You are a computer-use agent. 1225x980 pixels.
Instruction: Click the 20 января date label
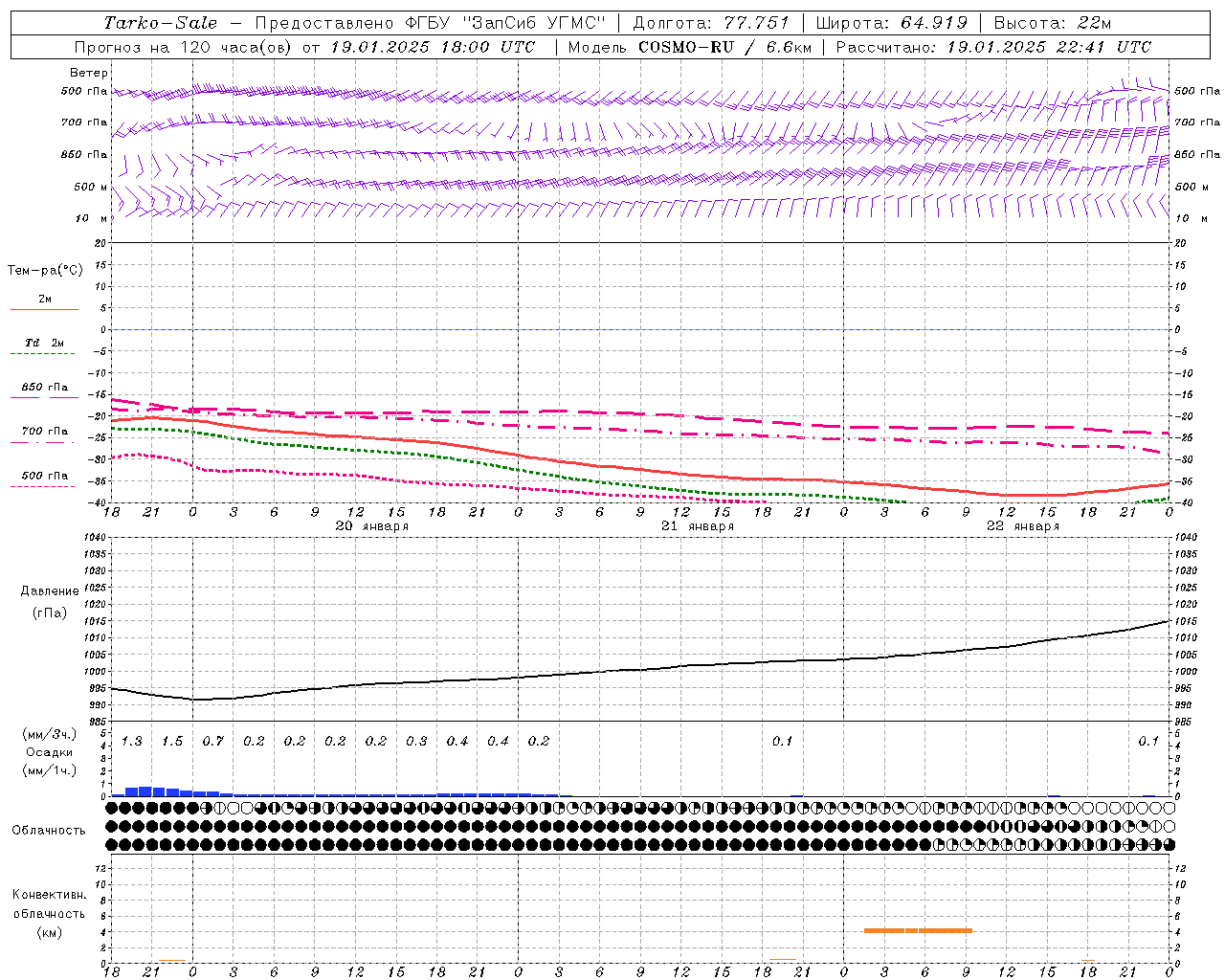click(371, 526)
